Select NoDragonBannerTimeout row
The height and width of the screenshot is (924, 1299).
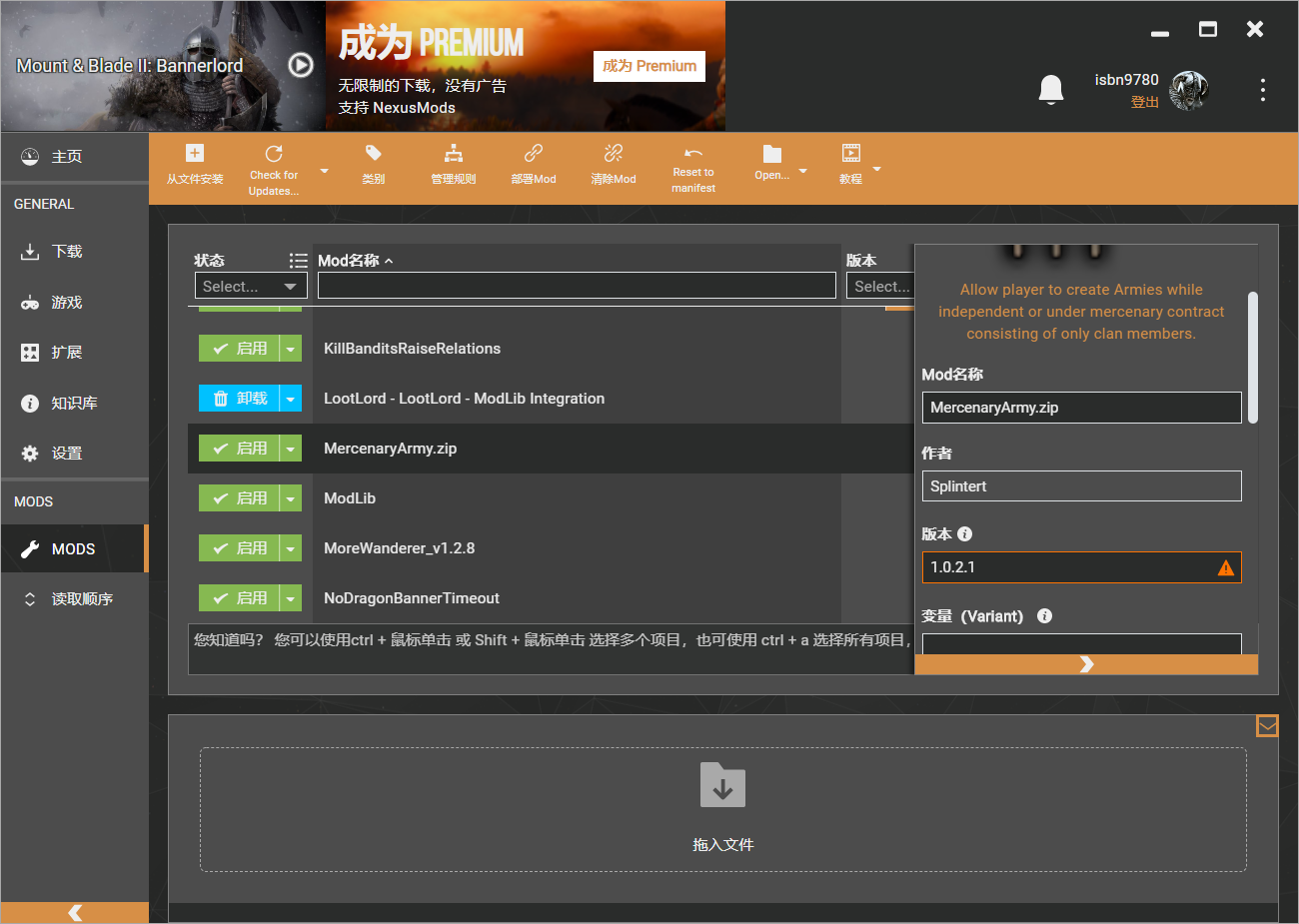click(x=551, y=598)
